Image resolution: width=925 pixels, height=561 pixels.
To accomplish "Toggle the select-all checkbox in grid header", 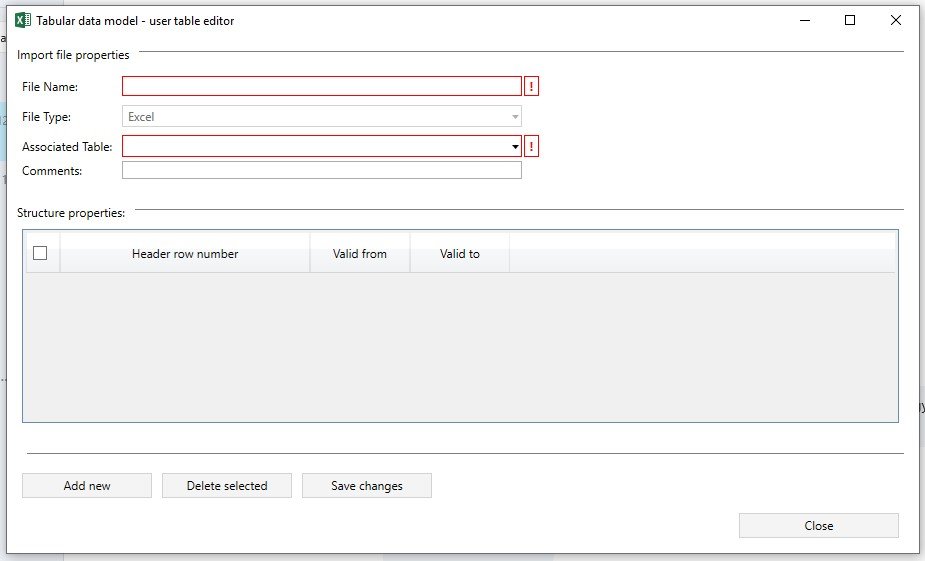I will tap(40, 253).
